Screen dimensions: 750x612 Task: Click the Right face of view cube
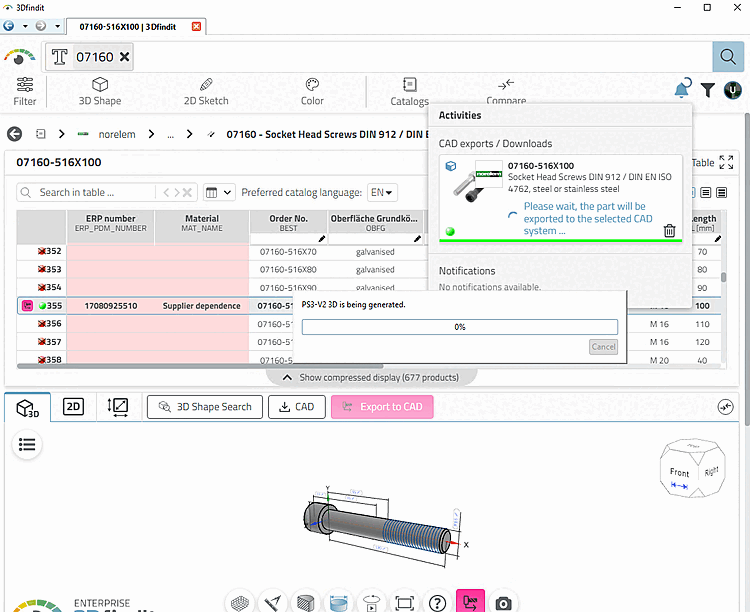point(711,471)
